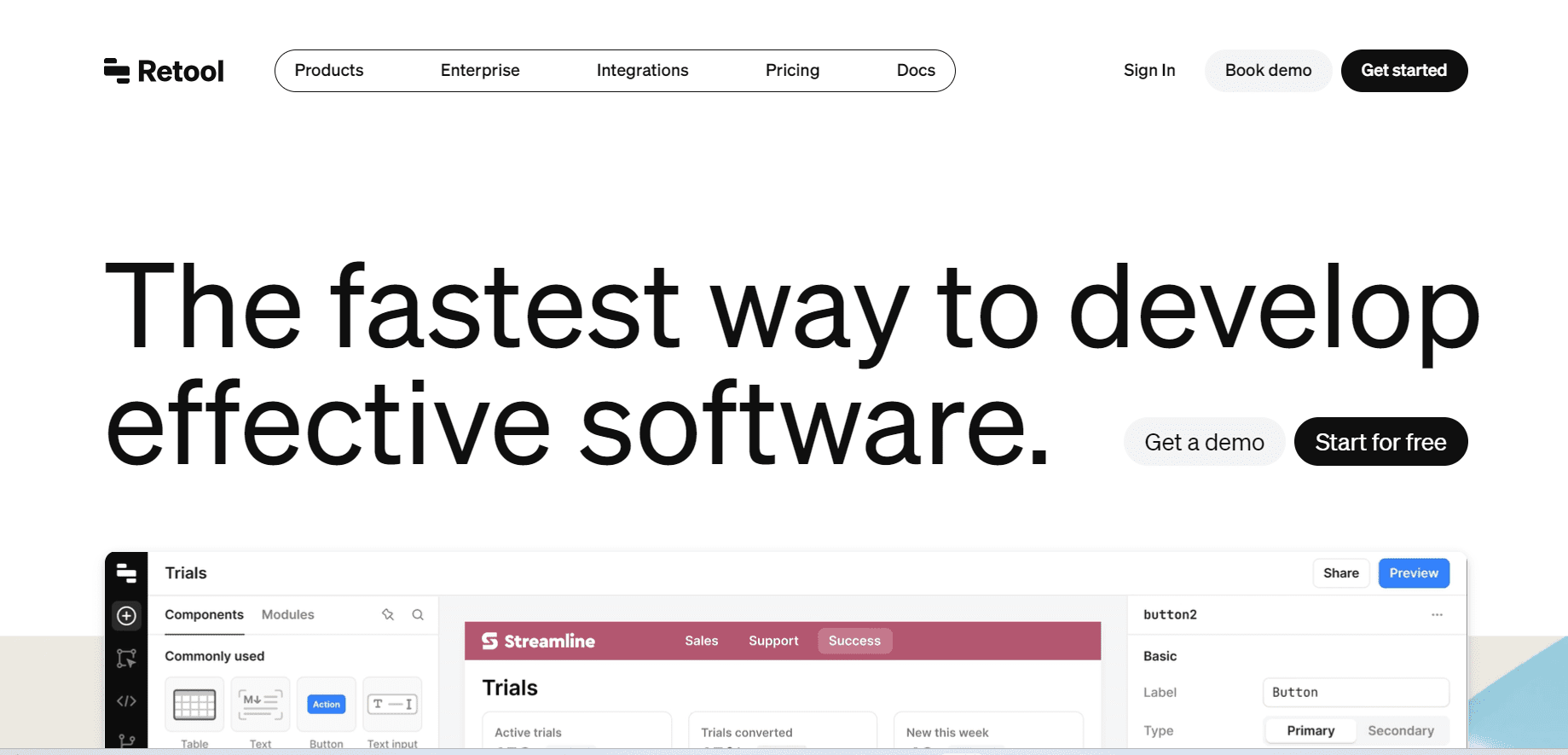Select the Text input component icon
This screenshot has width=1568, height=755.
392,705
